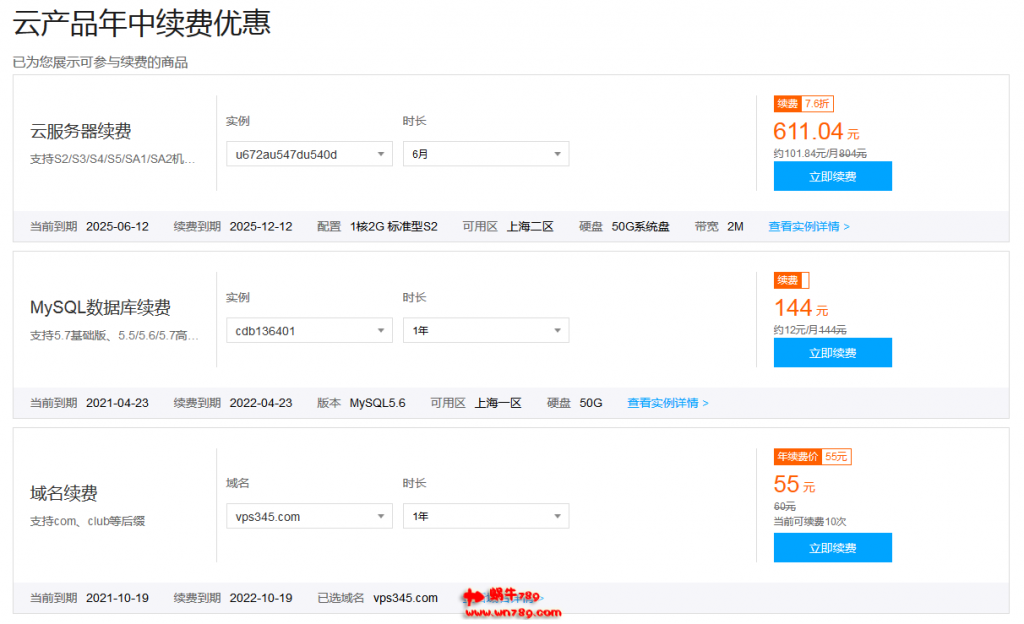Click the 云产品年中续费优惠 page heading
This screenshot has width=1024, height=624.
(142, 23)
